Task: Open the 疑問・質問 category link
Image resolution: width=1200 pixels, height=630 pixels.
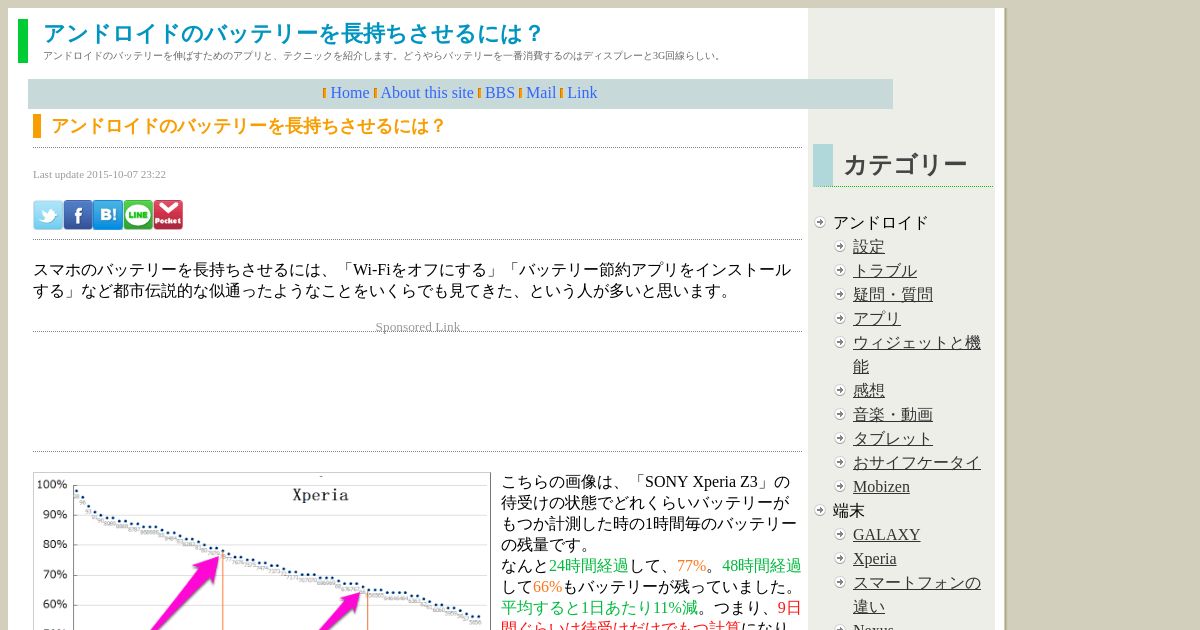Action: pos(893,295)
